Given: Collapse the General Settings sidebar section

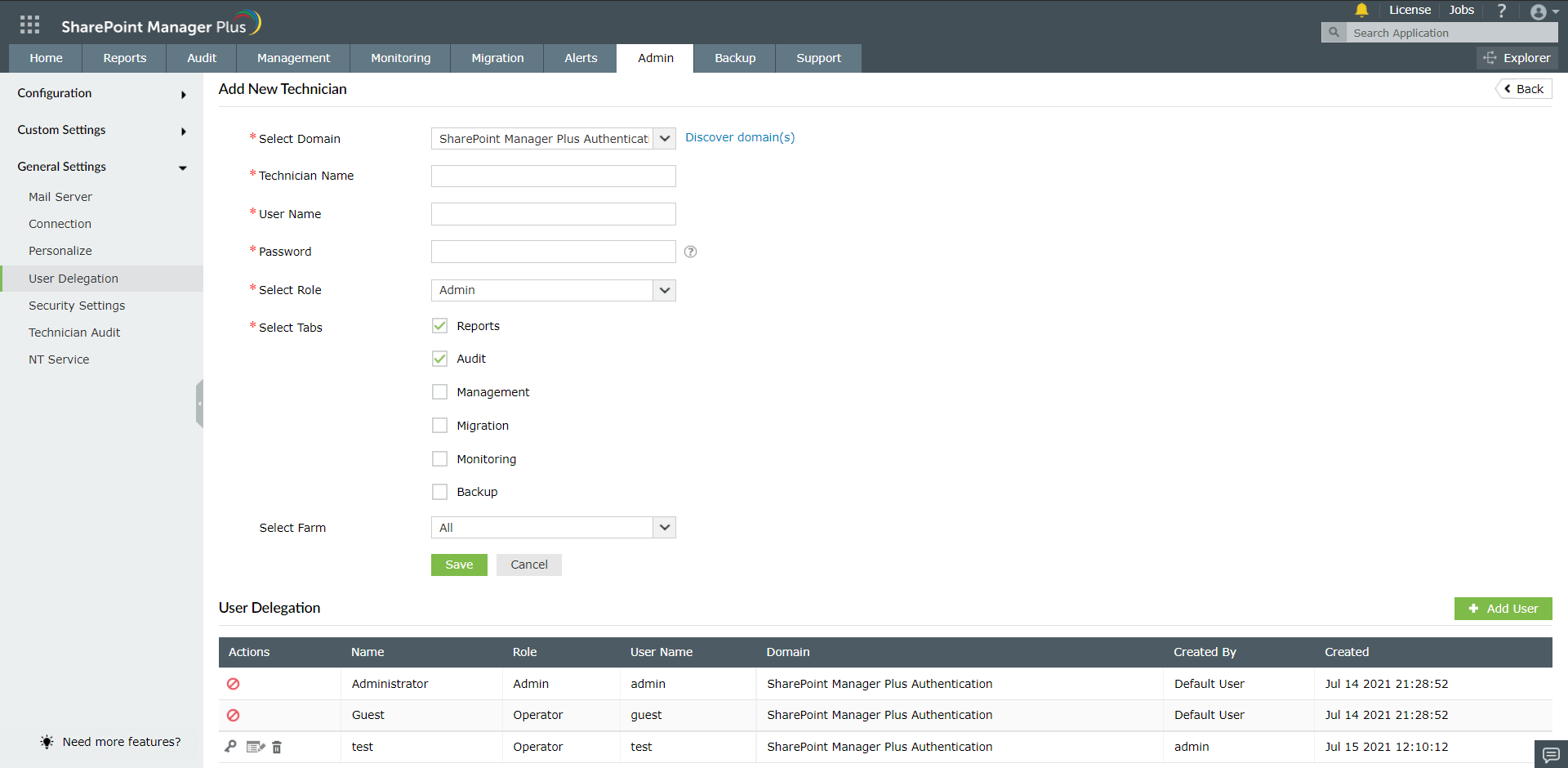Looking at the screenshot, I should 101,167.
